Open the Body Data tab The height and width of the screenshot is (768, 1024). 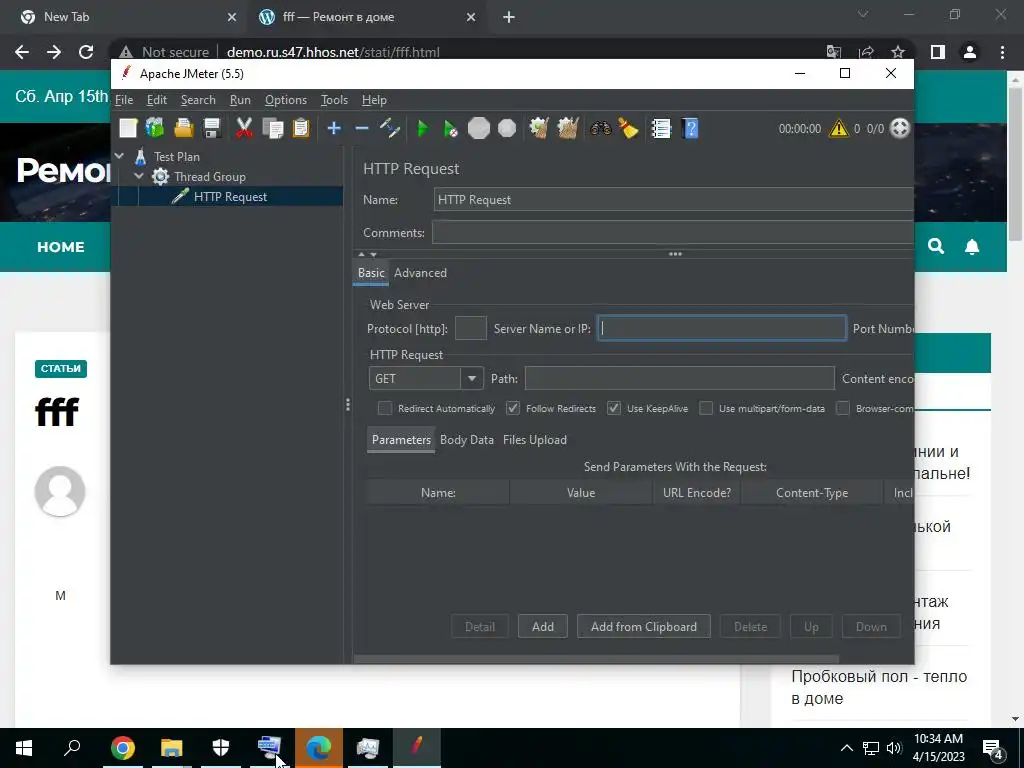pos(467,440)
